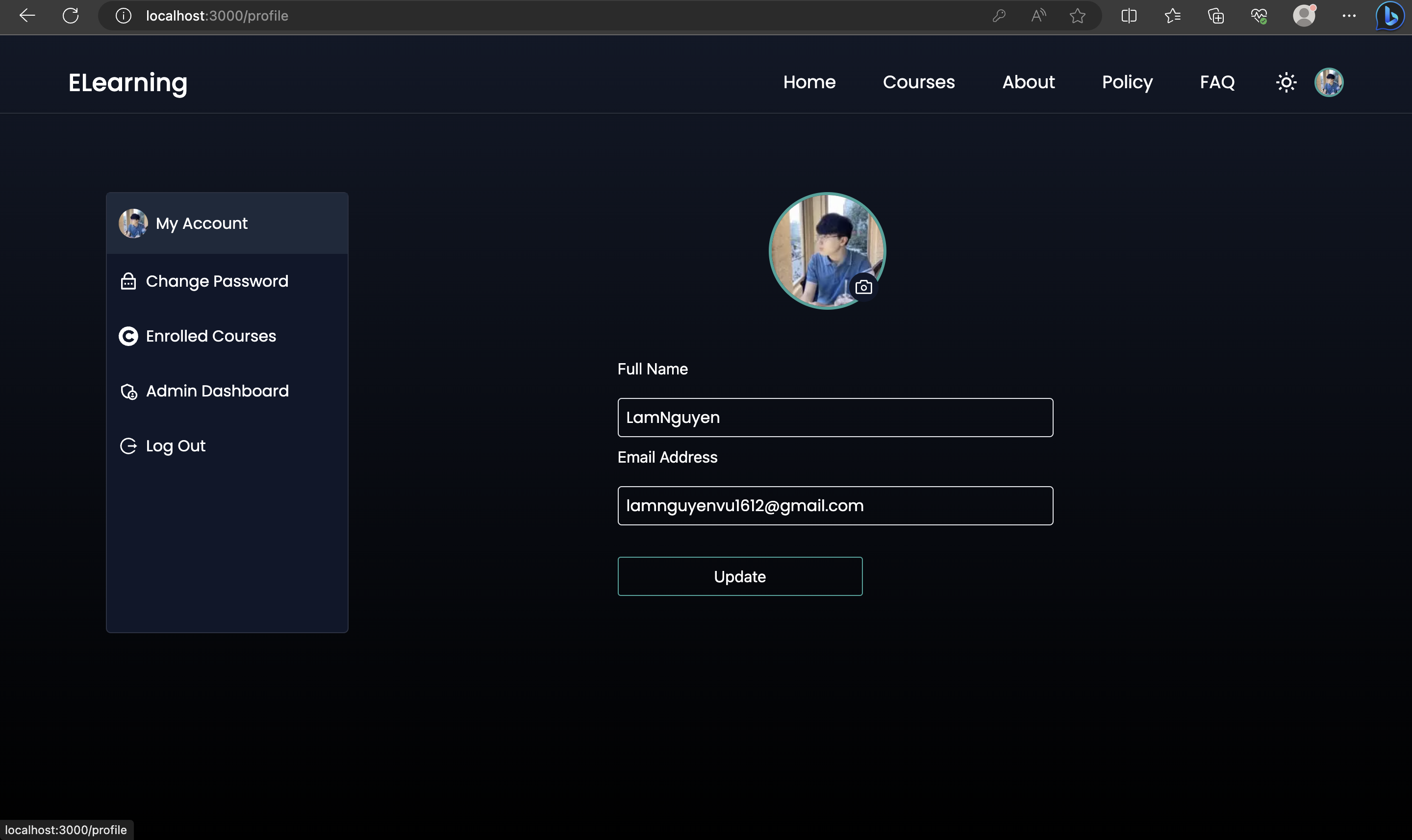Click Bing copilot icon in browser
The height and width of the screenshot is (840, 1412).
(x=1389, y=16)
